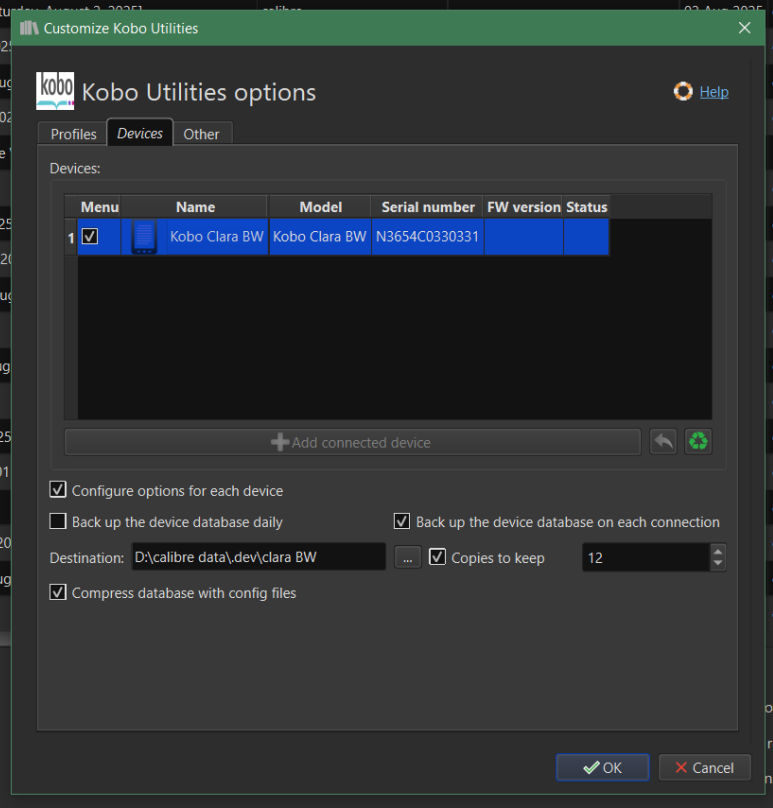Increase copies to keep with up arrow
773x808 pixels.
tap(717, 551)
